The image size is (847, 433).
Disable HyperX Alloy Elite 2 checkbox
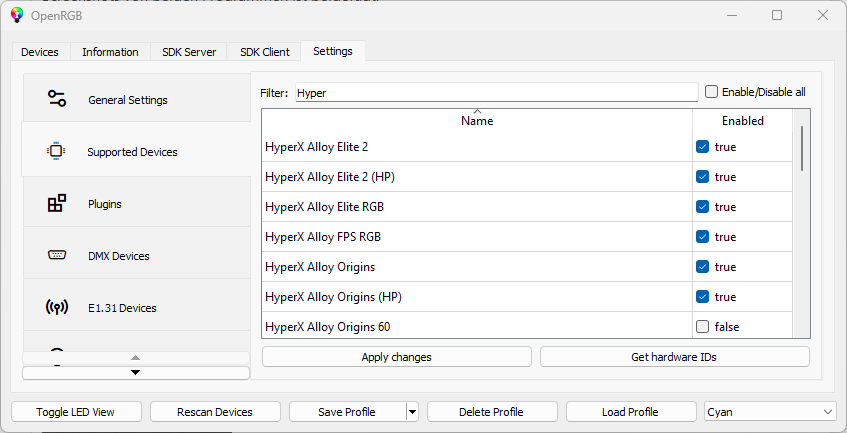coord(702,147)
